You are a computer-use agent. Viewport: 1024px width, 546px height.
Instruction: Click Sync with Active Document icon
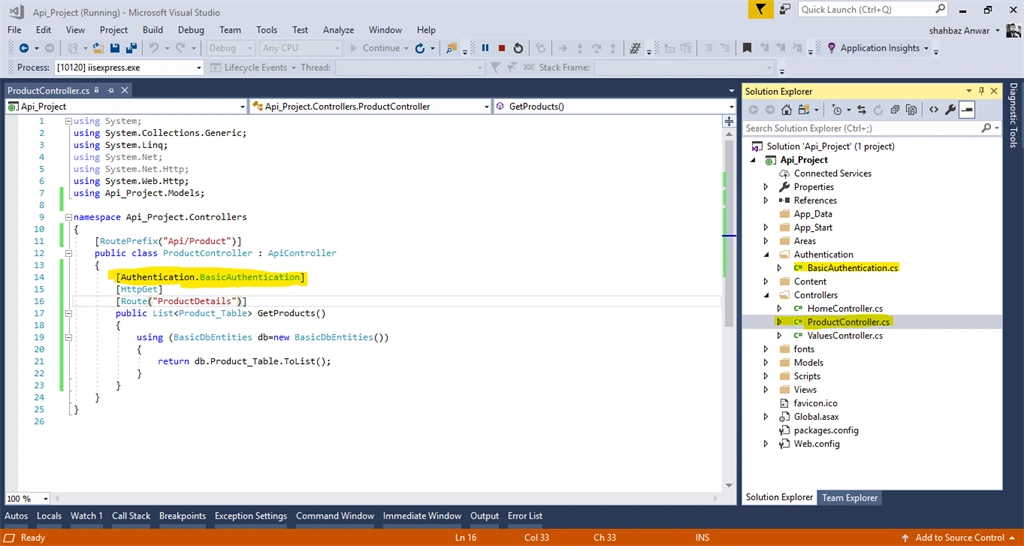[861, 110]
